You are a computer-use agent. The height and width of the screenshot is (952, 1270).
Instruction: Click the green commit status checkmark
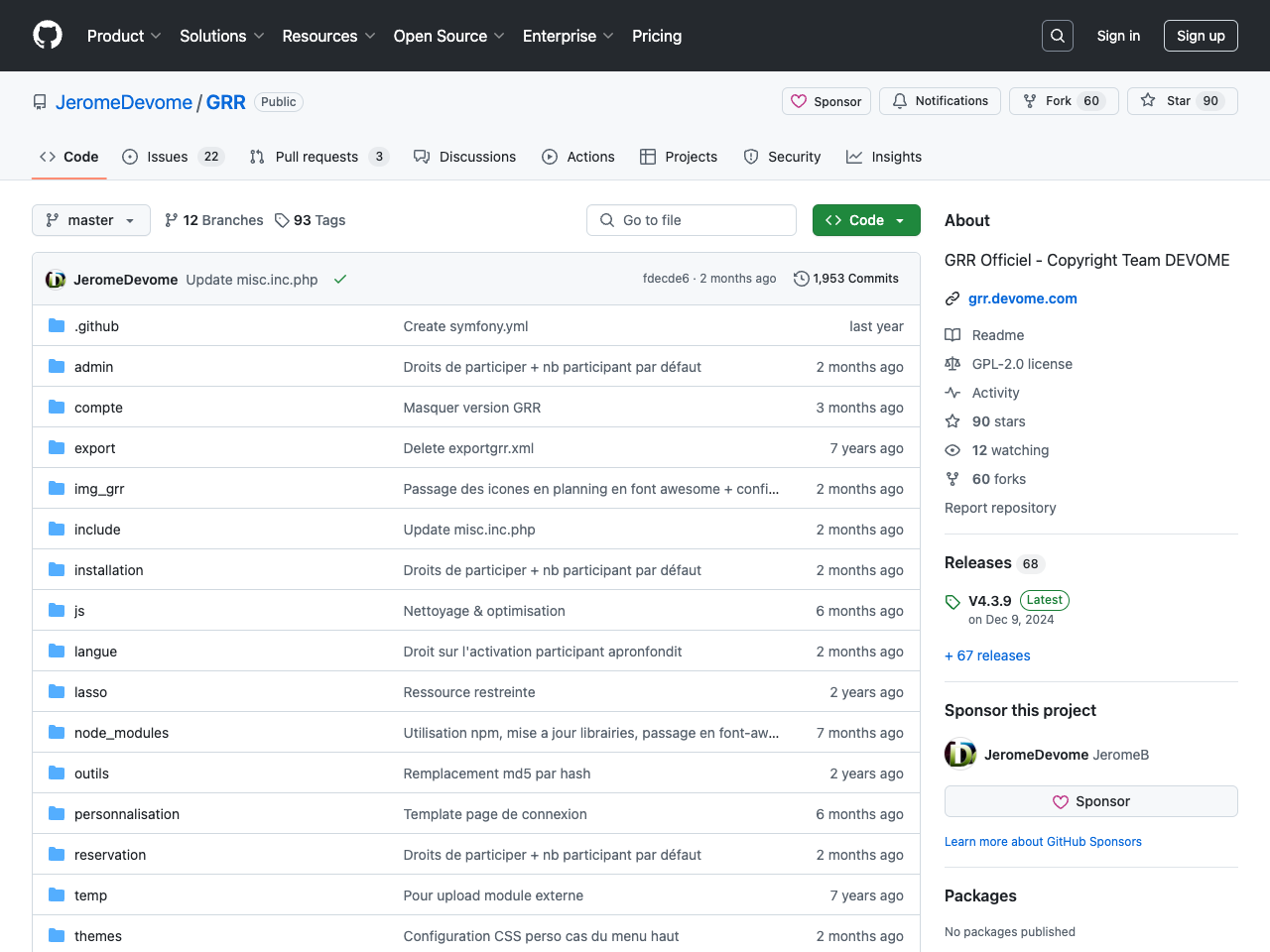click(x=340, y=280)
